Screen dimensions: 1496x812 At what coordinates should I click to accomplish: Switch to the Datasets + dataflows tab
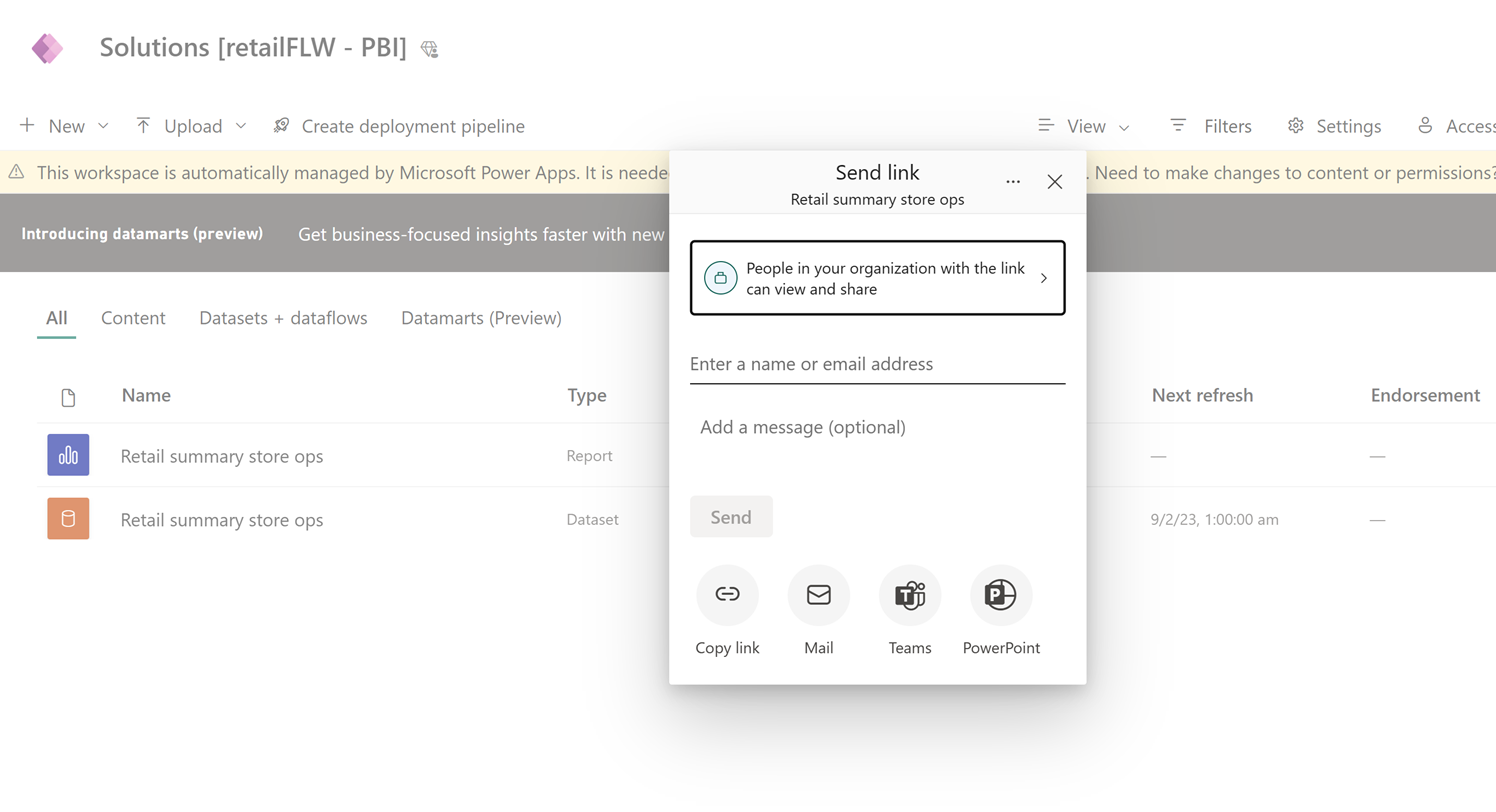click(283, 318)
